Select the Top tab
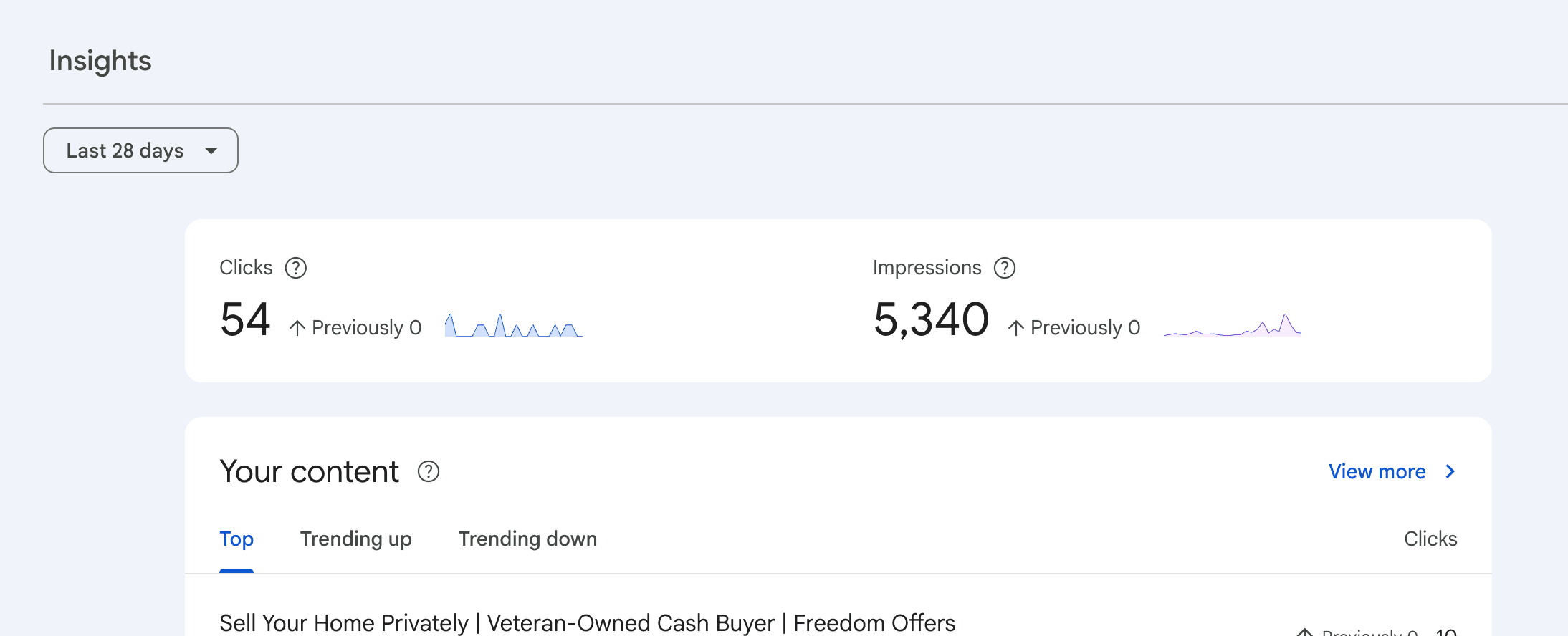Viewport: 1568px width, 636px height. pyautogui.click(x=236, y=539)
